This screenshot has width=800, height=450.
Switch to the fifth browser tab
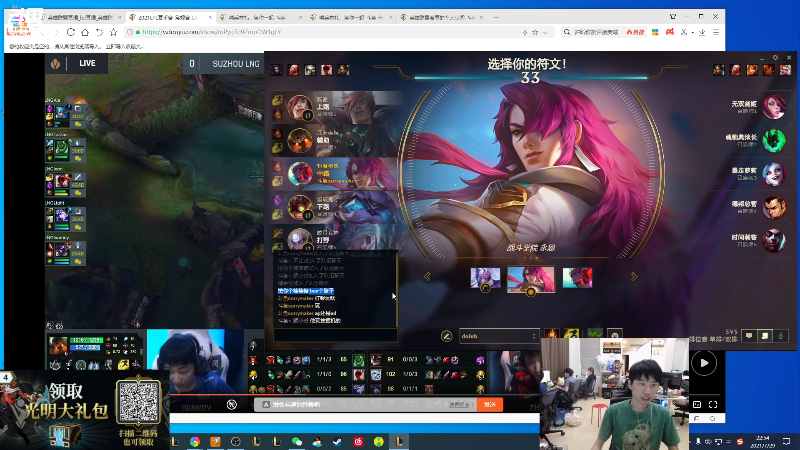(x=442, y=17)
